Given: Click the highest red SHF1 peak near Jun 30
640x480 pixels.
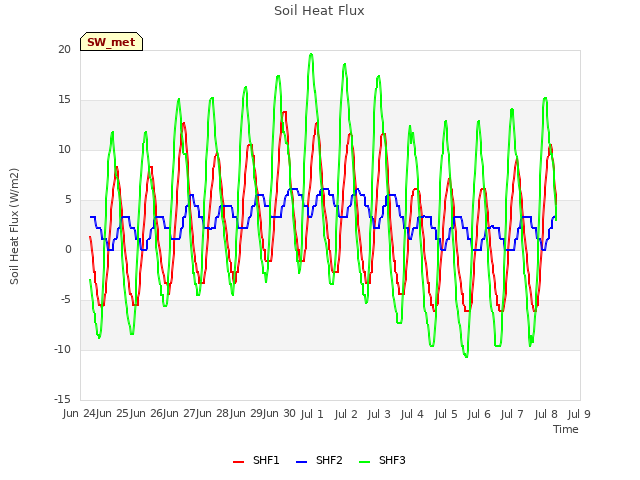Looking at the screenshot, I should coord(284,112).
